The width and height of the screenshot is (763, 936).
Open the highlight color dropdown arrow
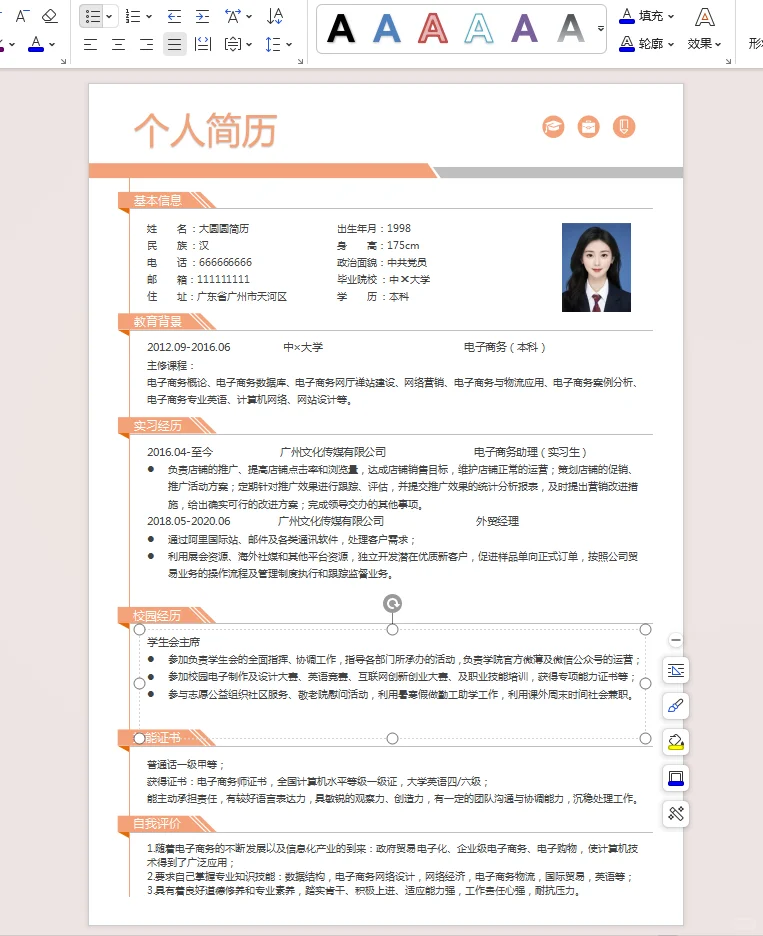tap(12, 44)
